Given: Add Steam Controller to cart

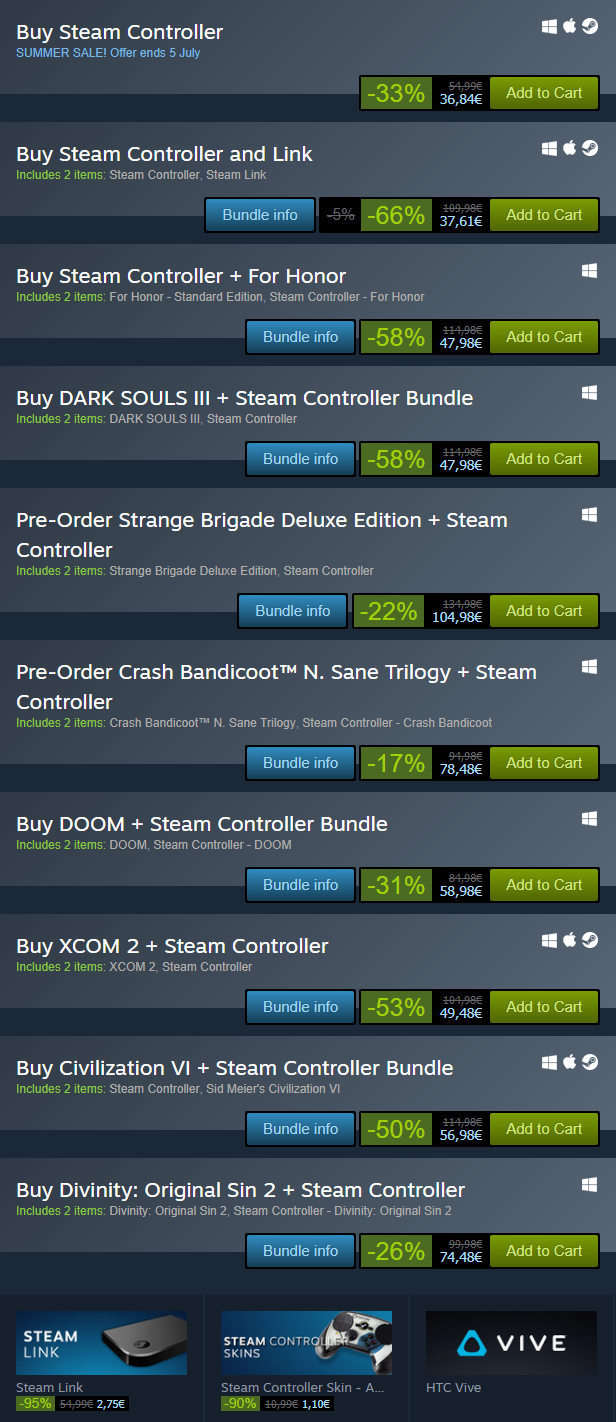Looking at the screenshot, I should pos(544,93).
